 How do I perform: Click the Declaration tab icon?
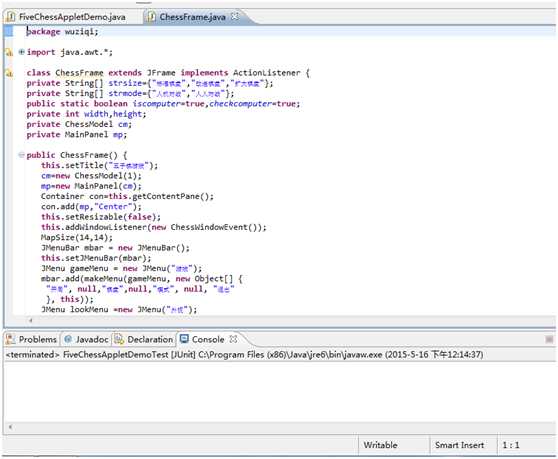[x=119, y=339]
